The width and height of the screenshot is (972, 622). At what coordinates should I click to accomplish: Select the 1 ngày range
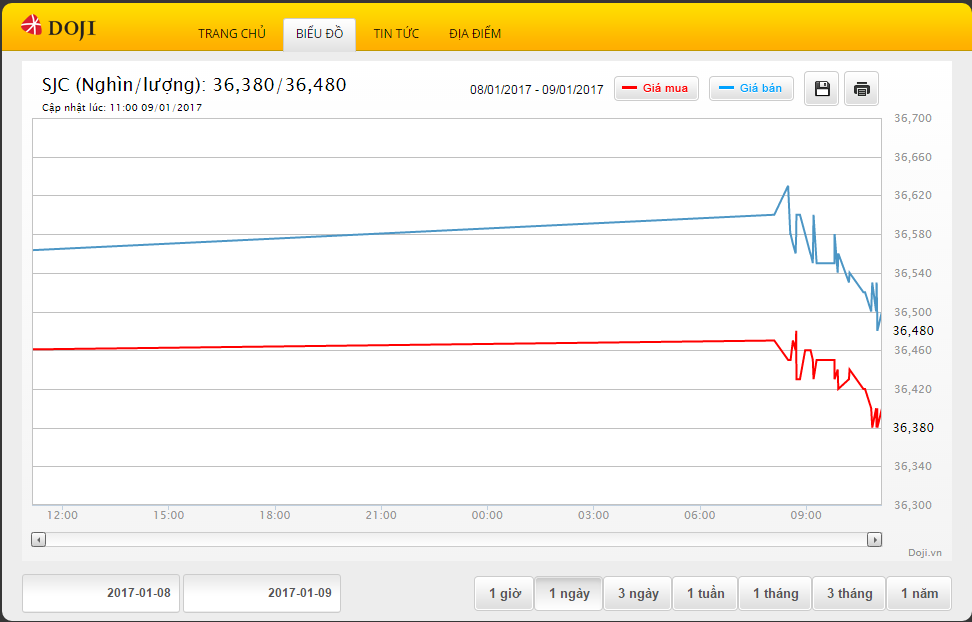click(x=569, y=593)
